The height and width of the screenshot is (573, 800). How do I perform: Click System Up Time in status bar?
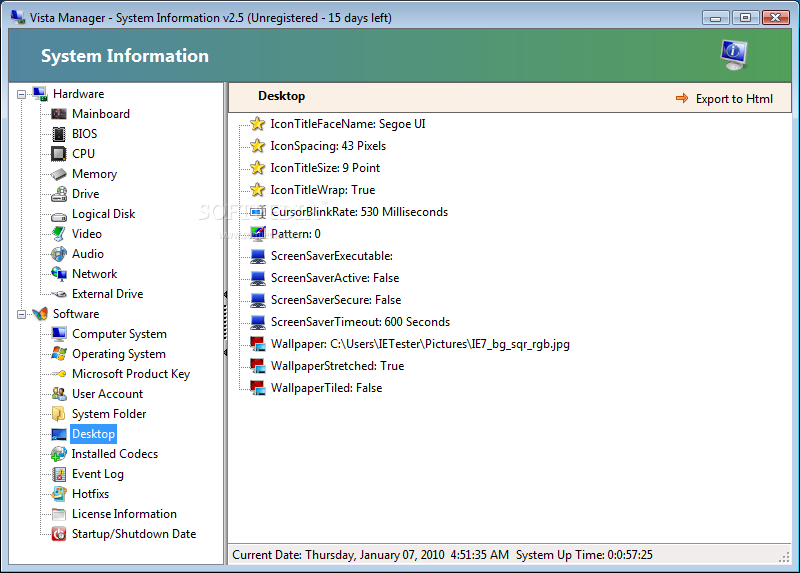tap(584, 555)
